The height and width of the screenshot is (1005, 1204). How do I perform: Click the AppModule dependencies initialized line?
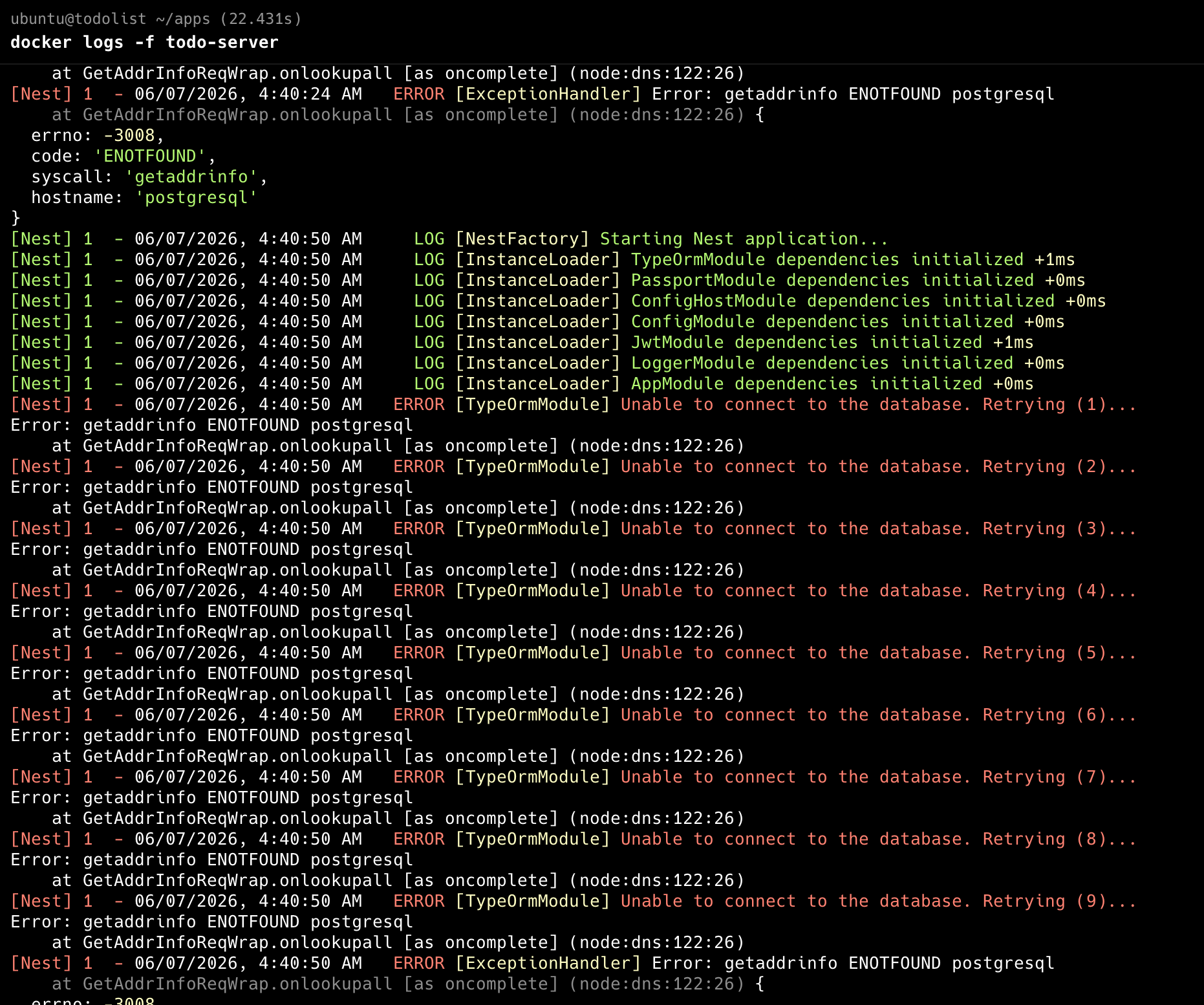pos(522,384)
